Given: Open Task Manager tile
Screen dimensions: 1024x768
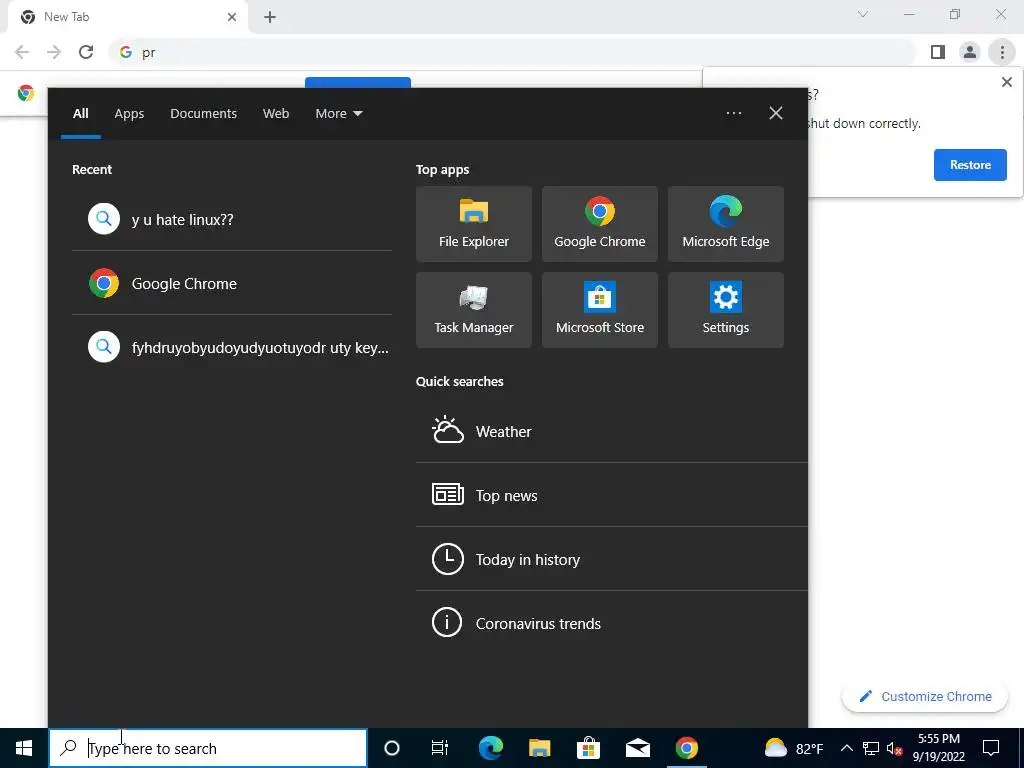Looking at the screenshot, I should click(x=473, y=310).
